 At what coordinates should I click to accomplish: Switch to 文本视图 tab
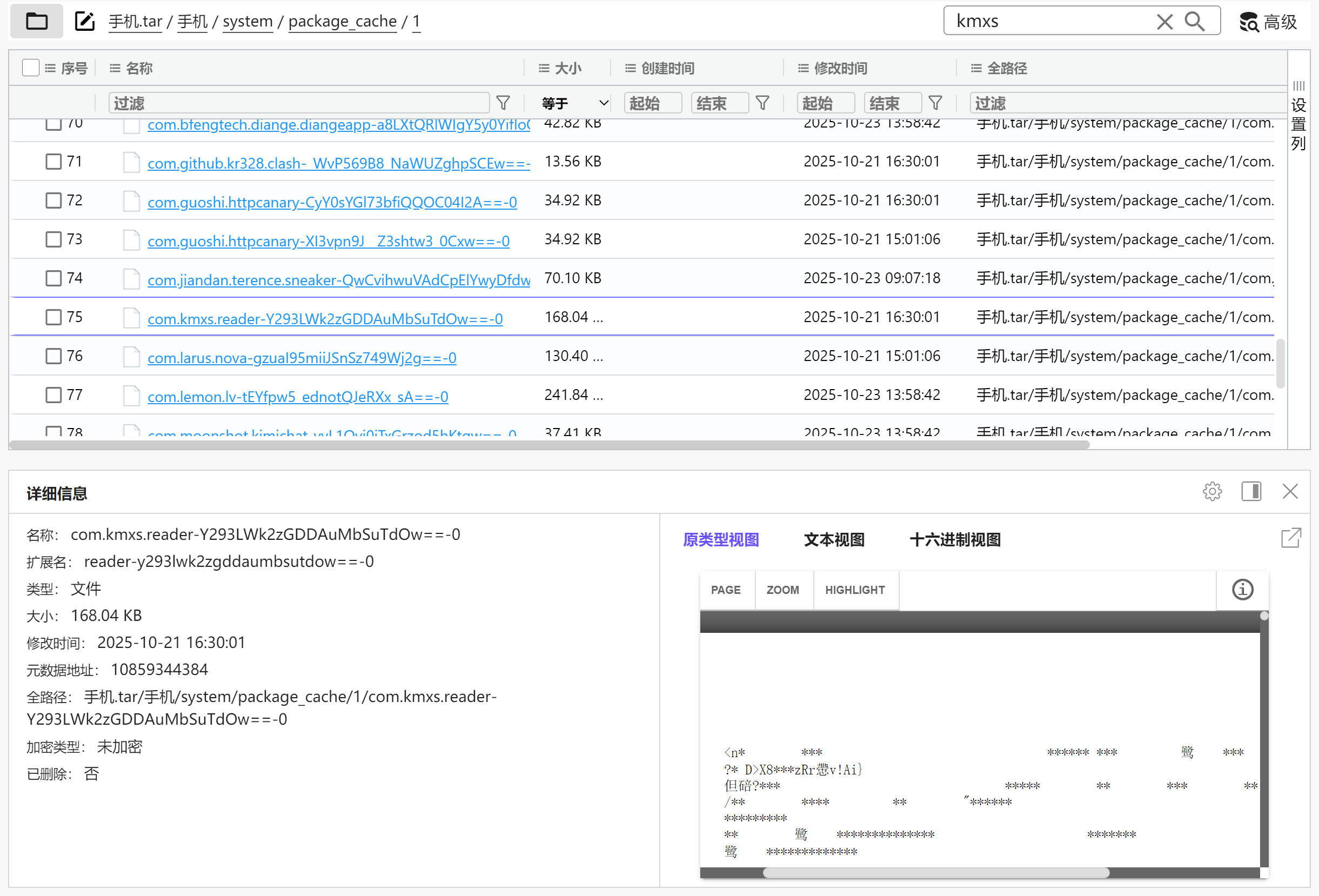(x=834, y=540)
